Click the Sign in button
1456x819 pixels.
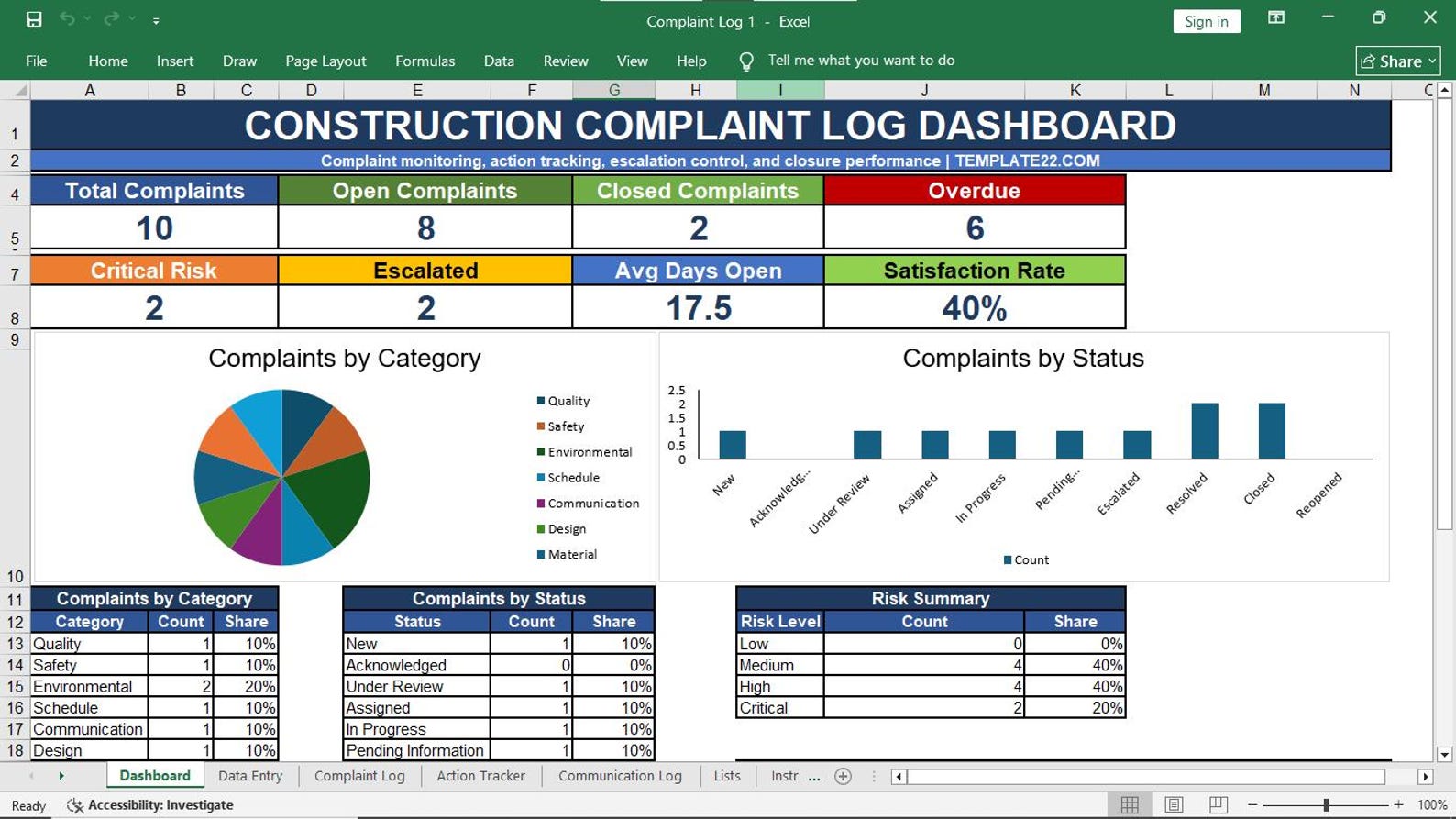pos(1207,21)
